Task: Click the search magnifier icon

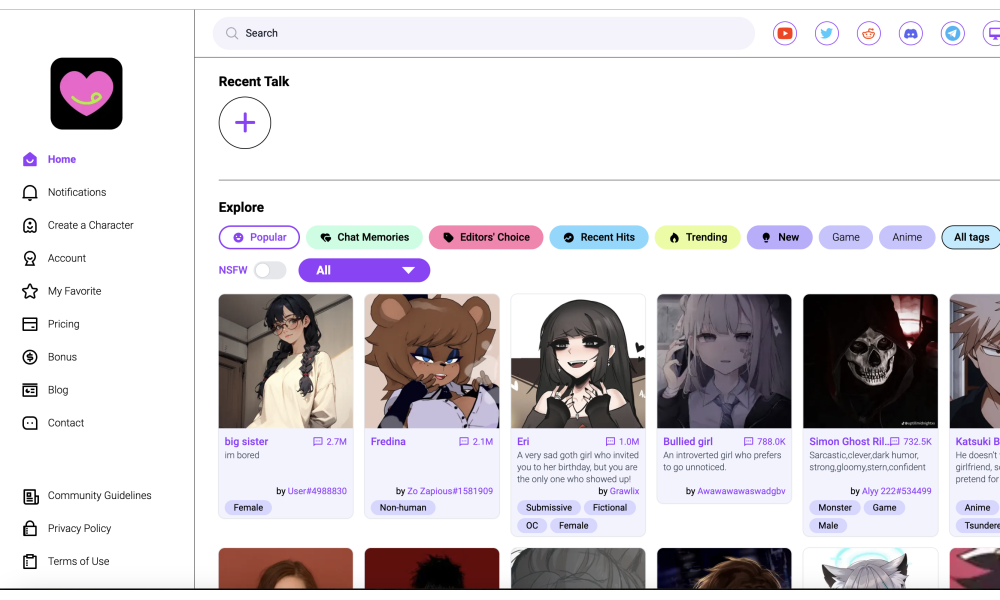Action: click(x=232, y=33)
